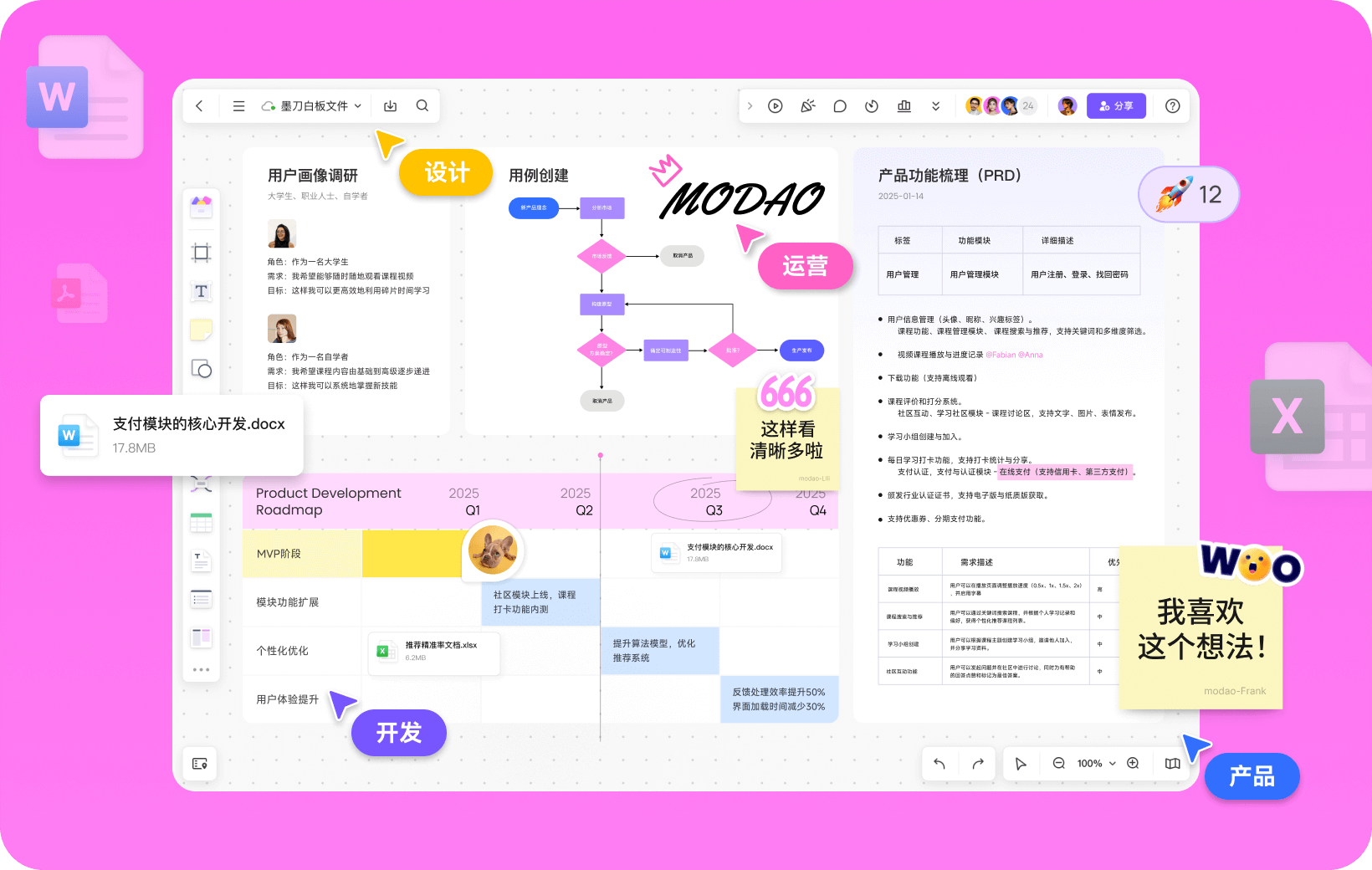Screen dimensions: 1372x870
Task: Insert a table from sidebar
Action: point(201,523)
